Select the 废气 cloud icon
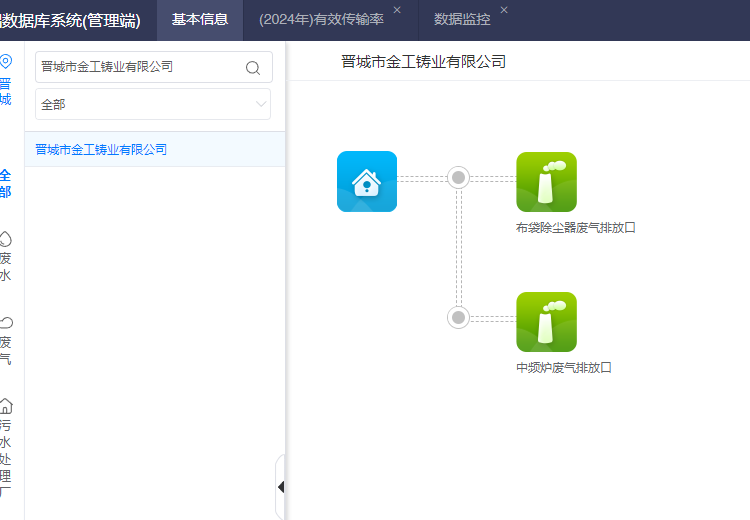Viewport: 750px width, 520px height. [6, 322]
